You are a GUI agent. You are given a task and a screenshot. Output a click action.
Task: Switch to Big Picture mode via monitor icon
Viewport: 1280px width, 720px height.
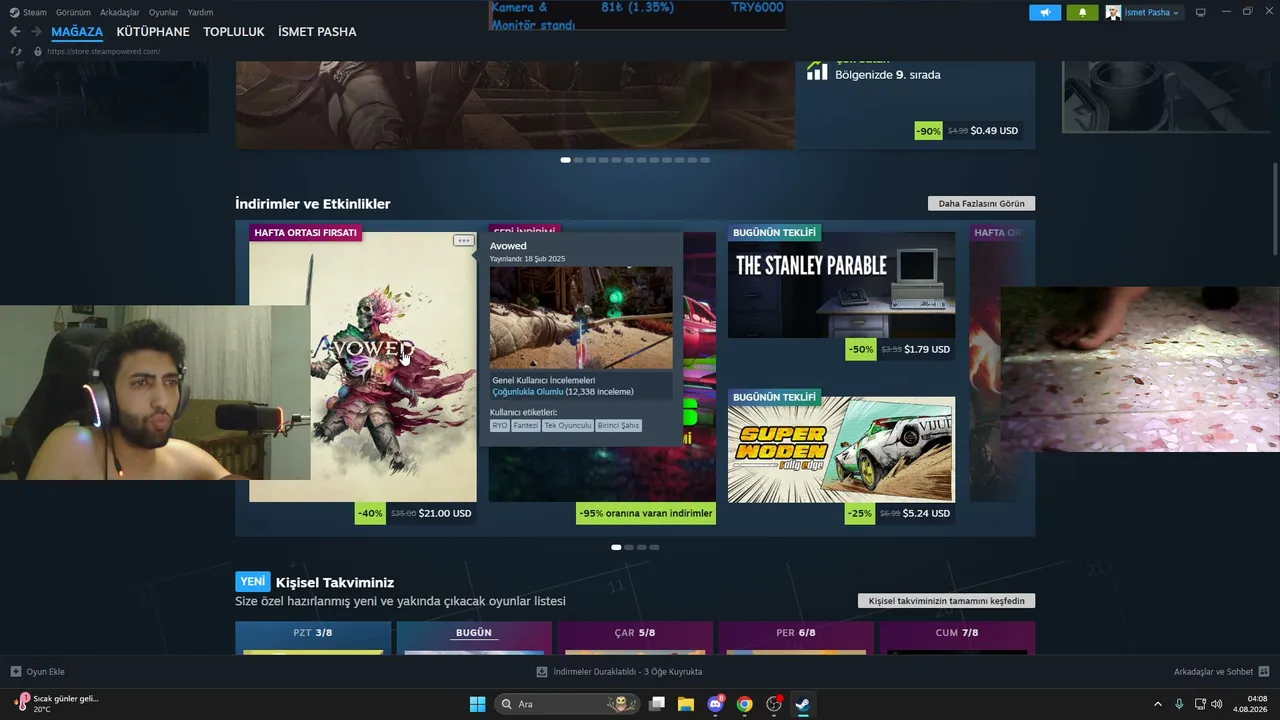point(1201,12)
